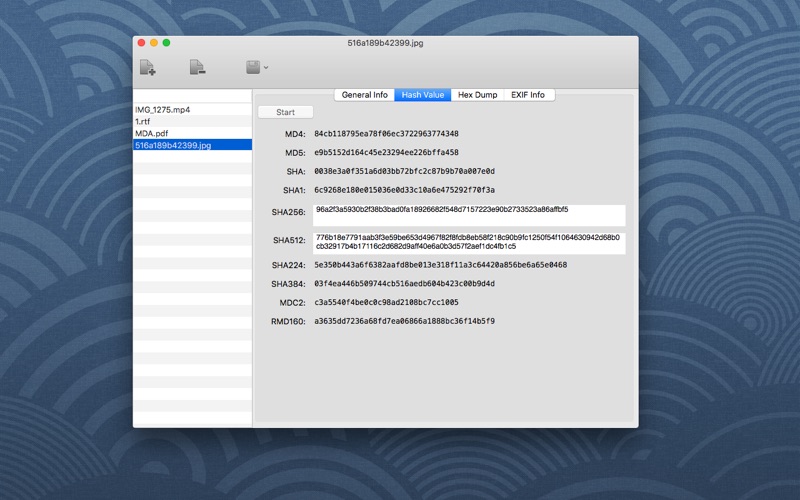800x500 pixels.
Task: Click the MD4 hash value 84cb118795ea...
Action: coord(386,134)
